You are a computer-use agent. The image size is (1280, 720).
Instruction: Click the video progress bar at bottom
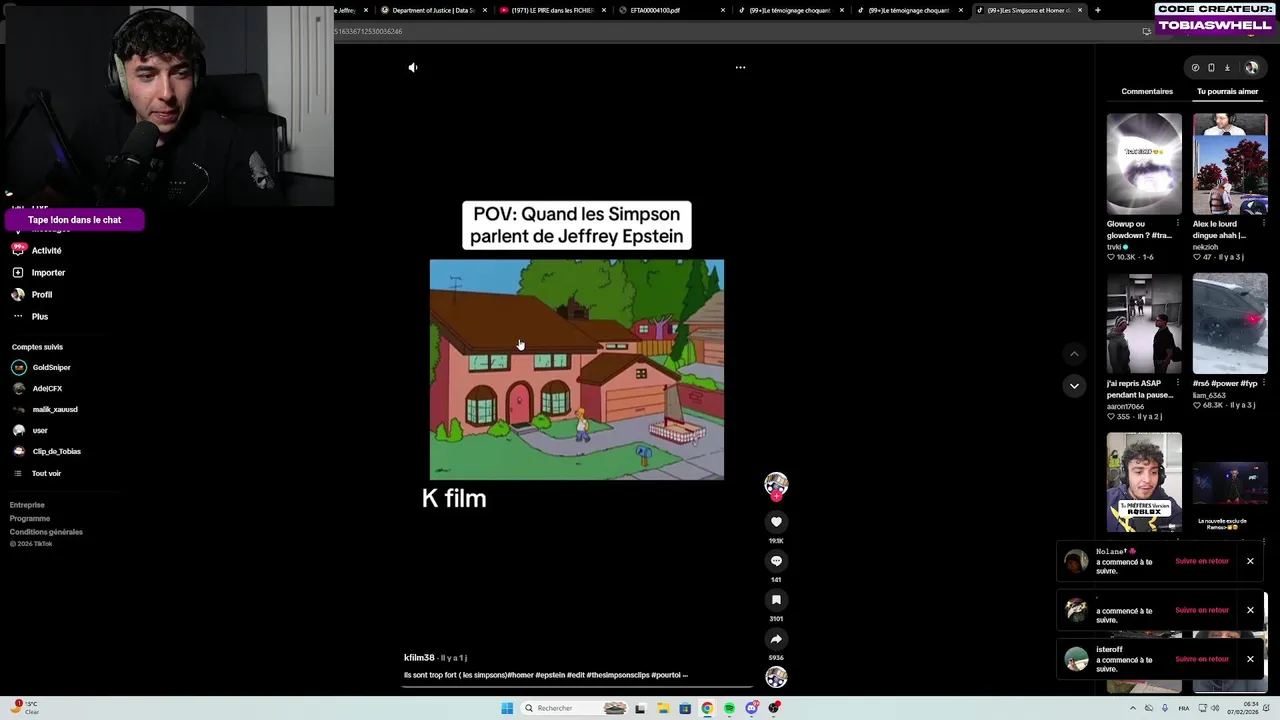578,687
